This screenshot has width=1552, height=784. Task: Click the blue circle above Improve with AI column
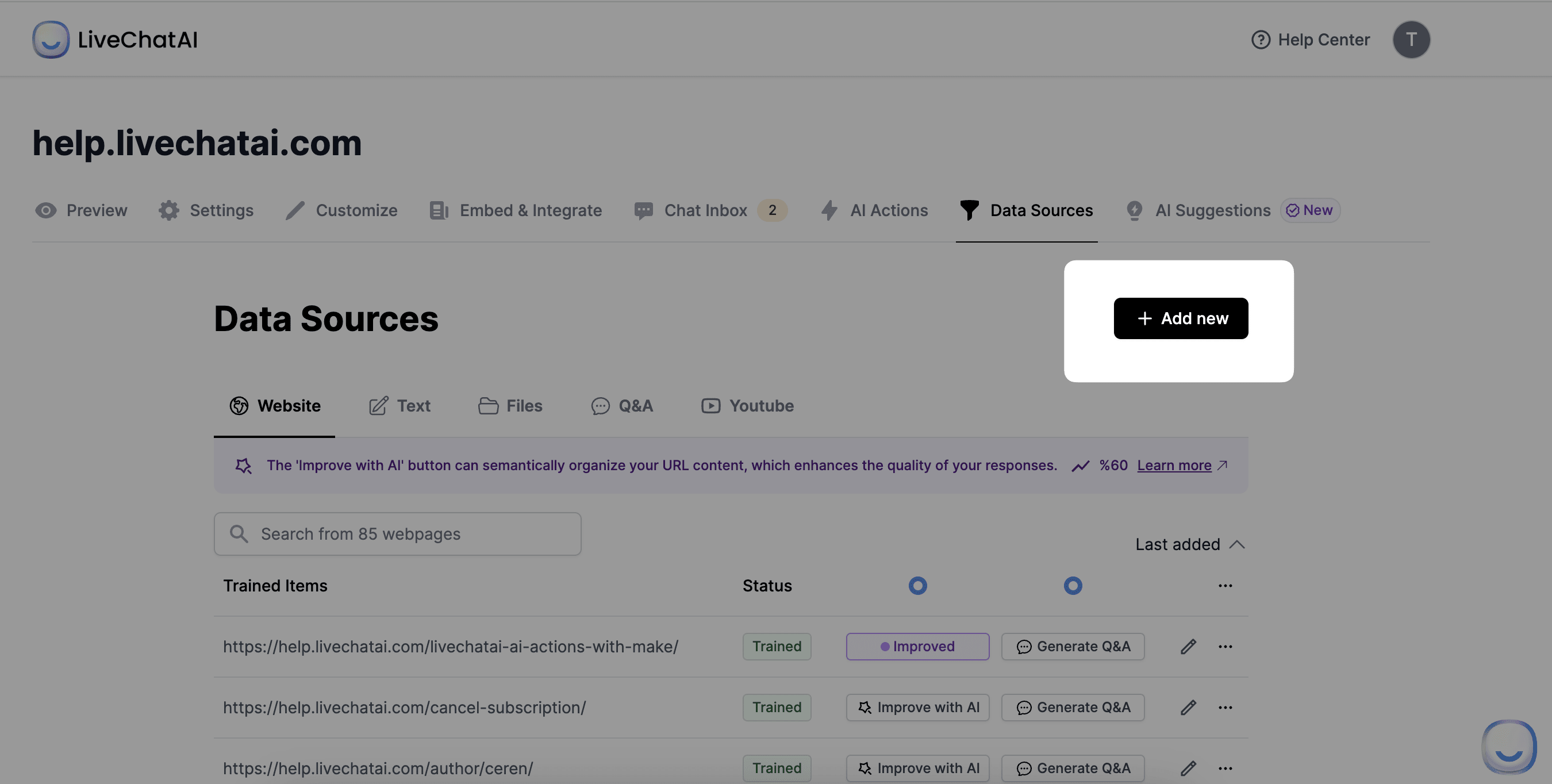(x=917, y=586)
